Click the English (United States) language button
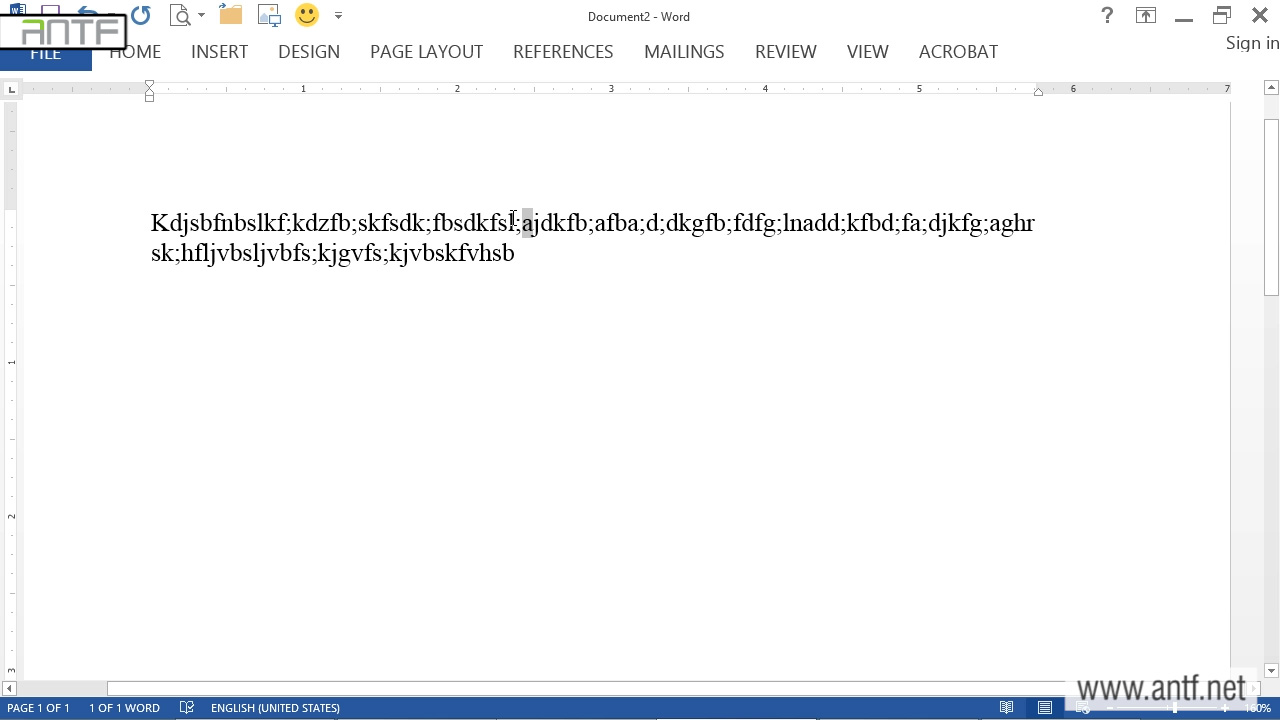Viewport: 1280px width, 720px height. [275, 708]
